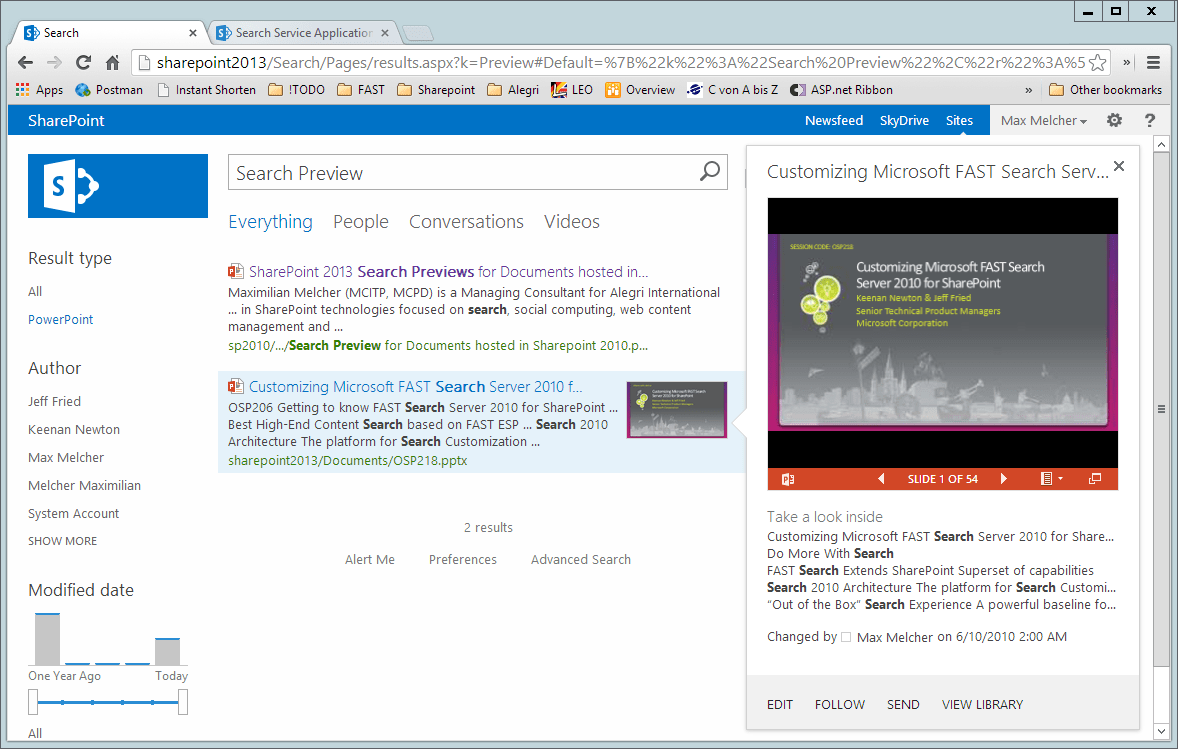Image resolution: width=1178 pixels, height=749 pixels.
Task: Open SharePoint help with the question mark icon
Action: coord(1149,120)
